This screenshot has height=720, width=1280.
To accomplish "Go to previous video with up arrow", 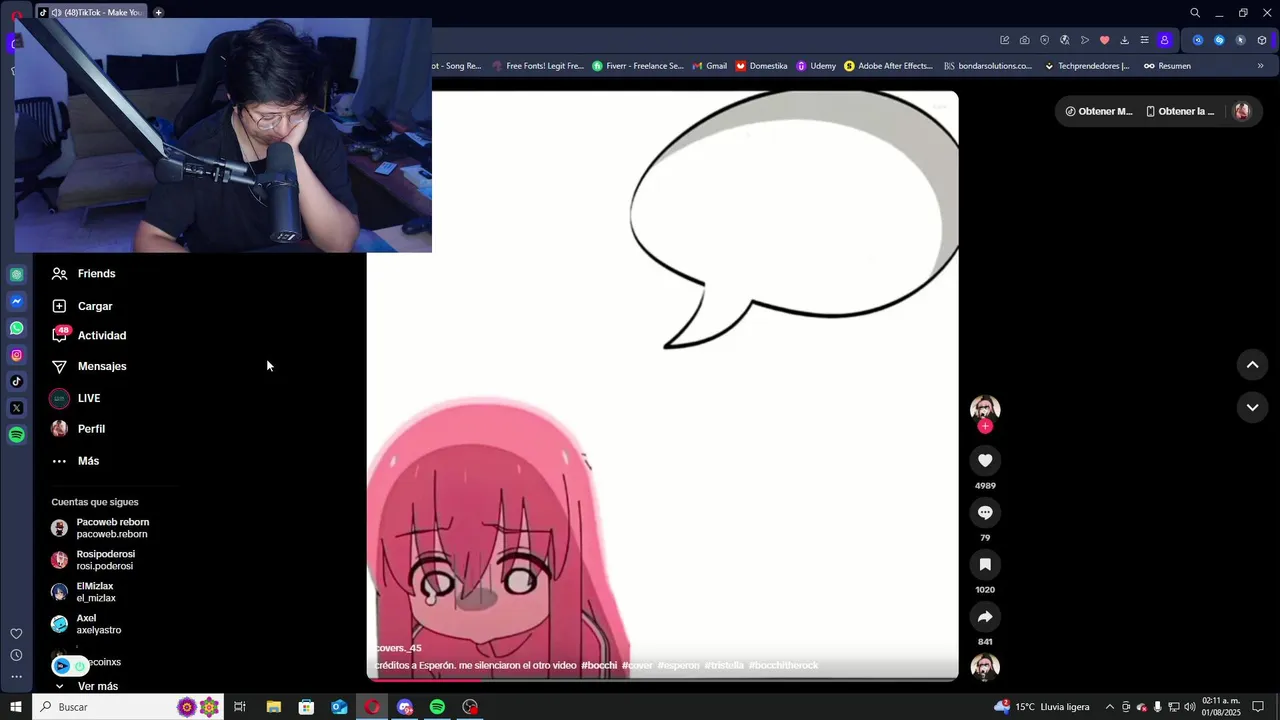I will 1252,365.
